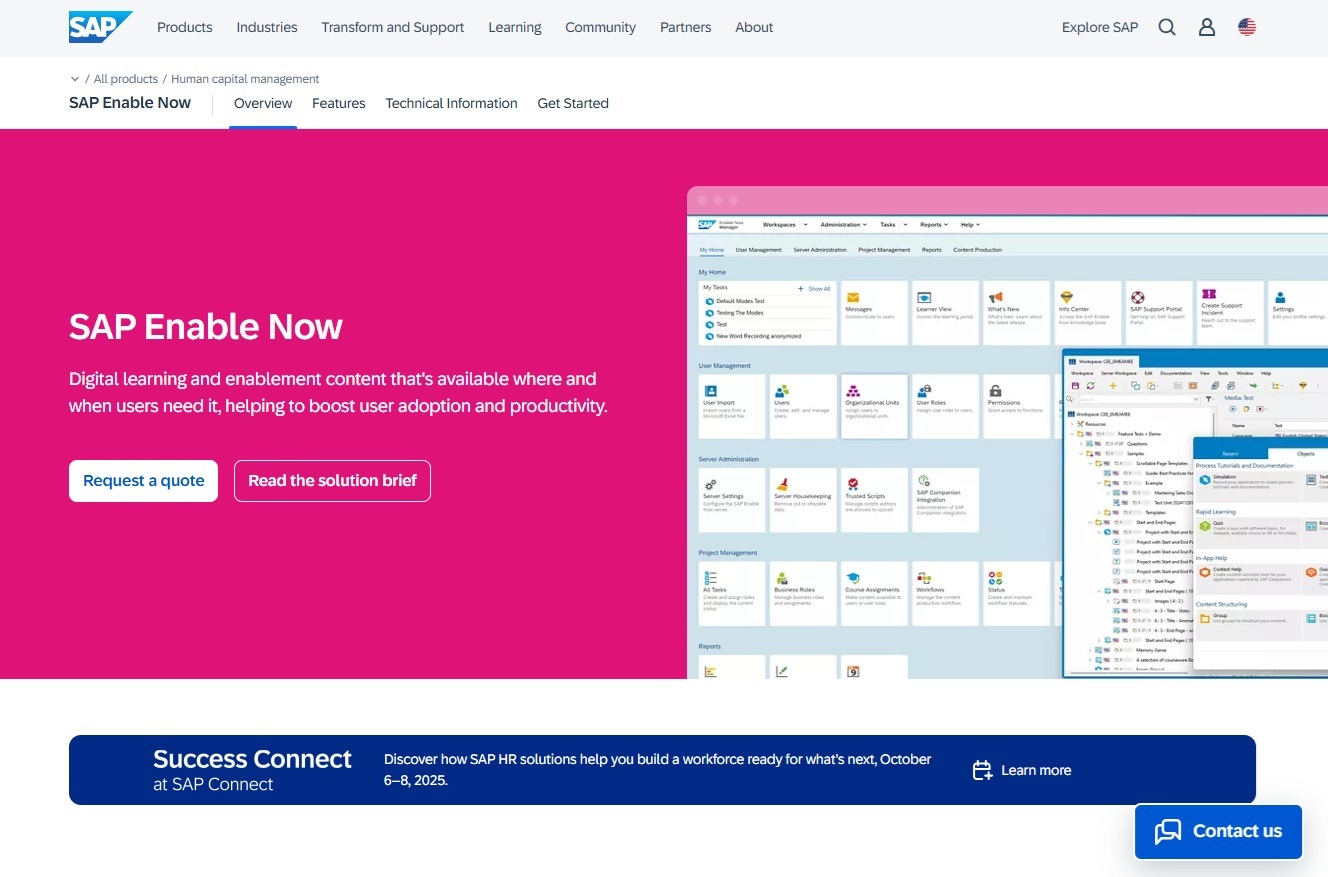Click the All Tasks tile in the screenshot
Screen dimensions: 1328x877
pos(732,593)
